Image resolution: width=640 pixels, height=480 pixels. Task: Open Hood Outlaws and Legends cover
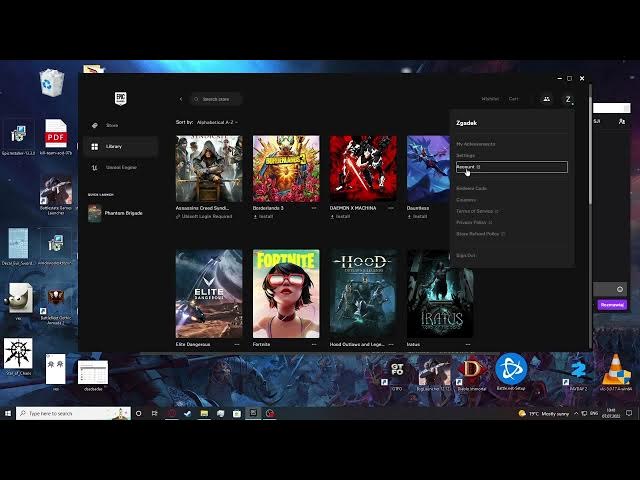click(363, 293)
